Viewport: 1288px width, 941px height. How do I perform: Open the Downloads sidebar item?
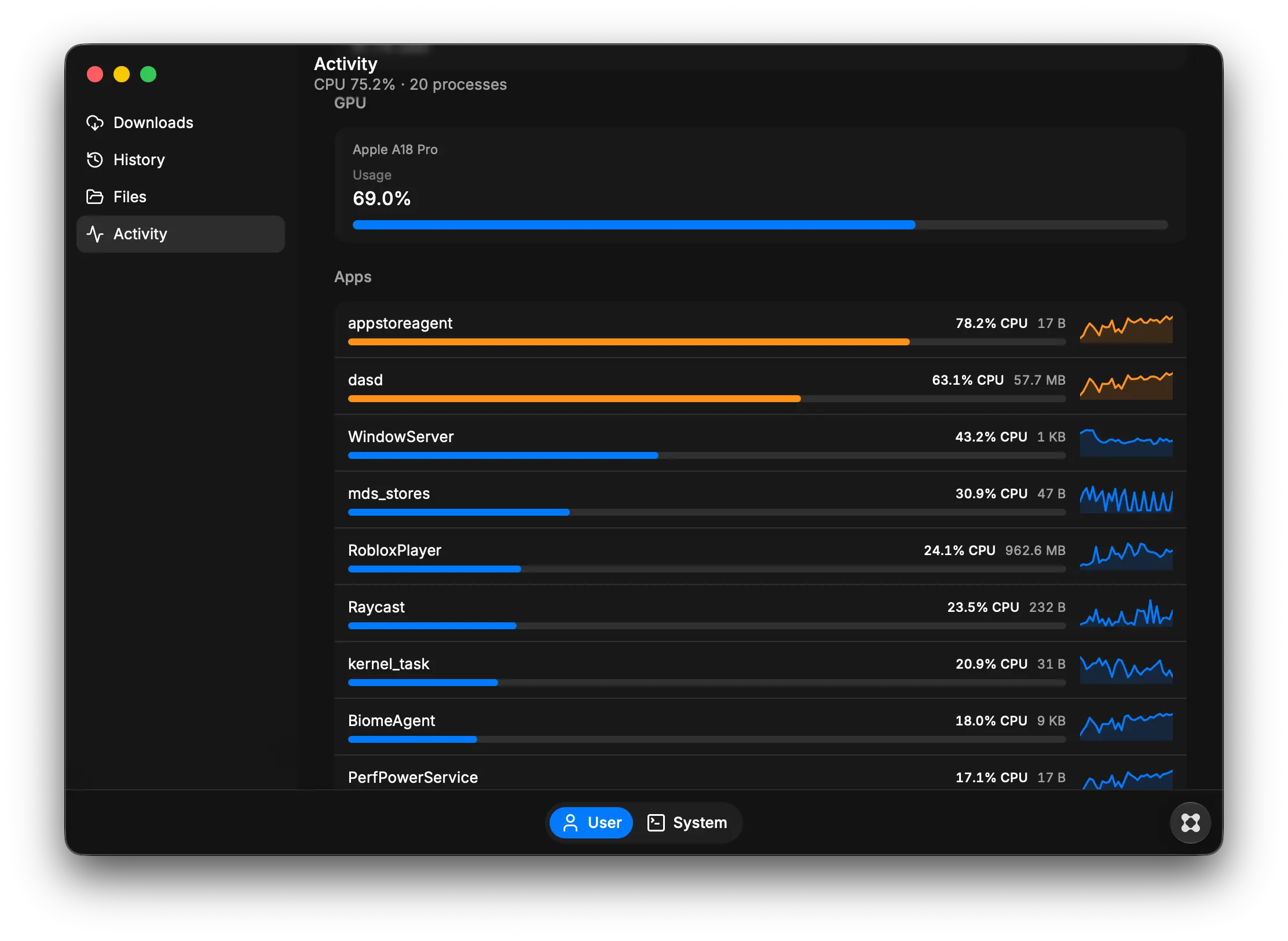[x=181, y=123]
